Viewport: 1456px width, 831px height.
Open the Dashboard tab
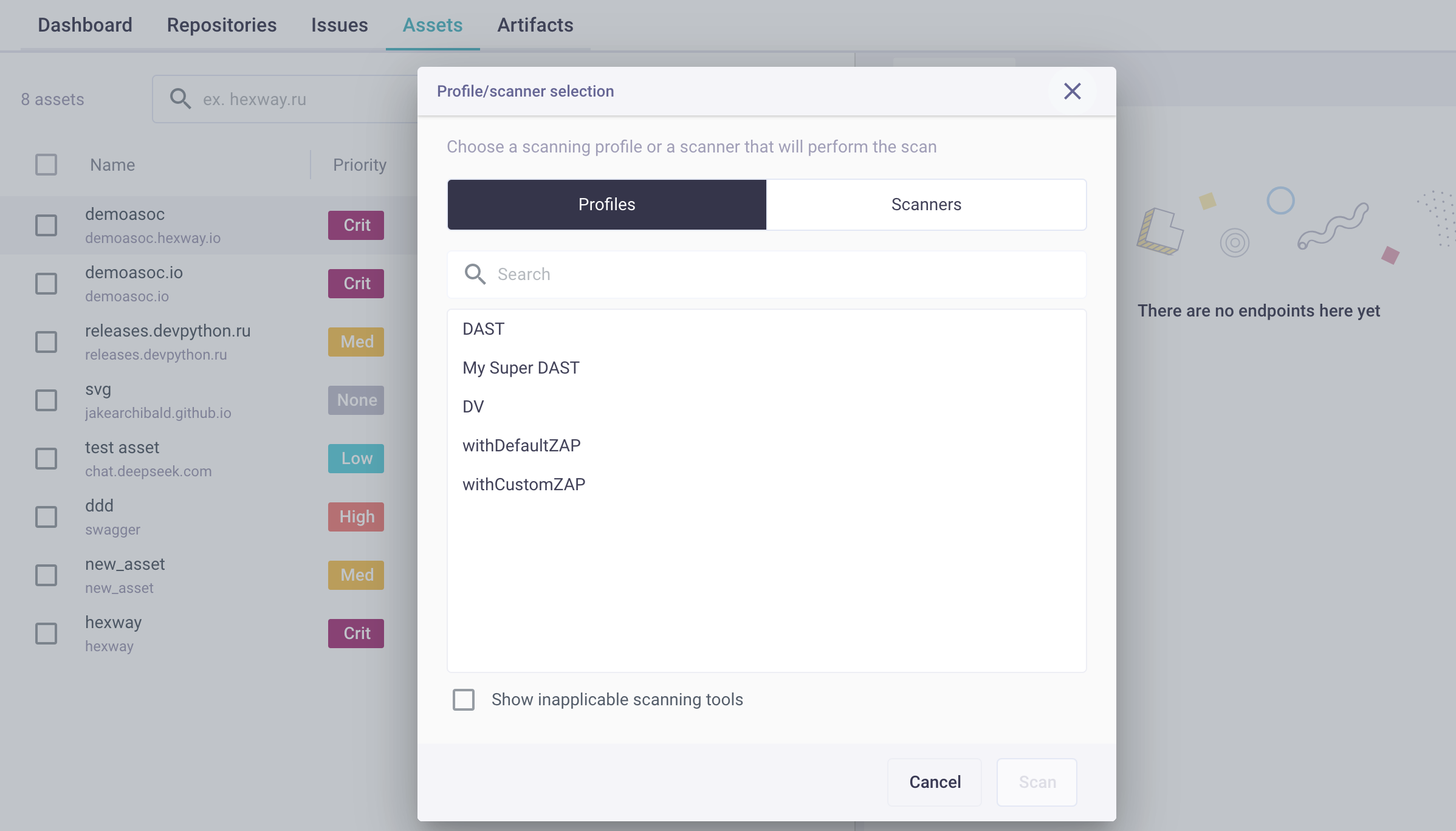click(85, 25)
